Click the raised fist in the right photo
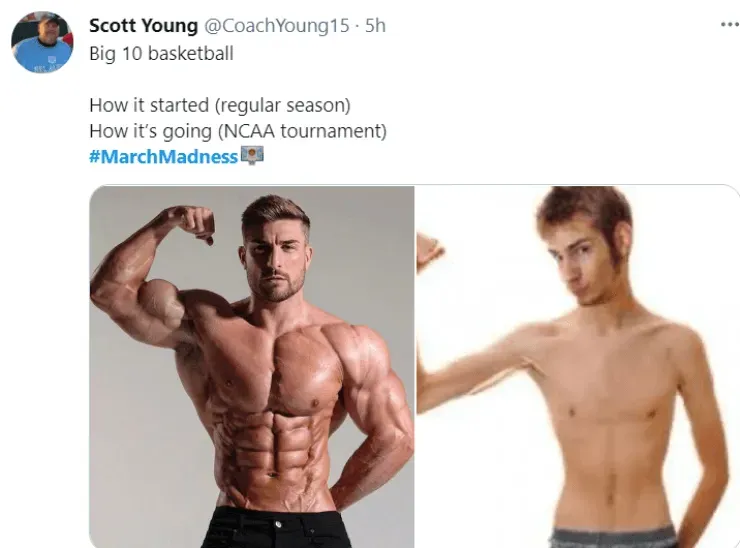Screen dimensions: 740x548 click(x=429, y=250)
